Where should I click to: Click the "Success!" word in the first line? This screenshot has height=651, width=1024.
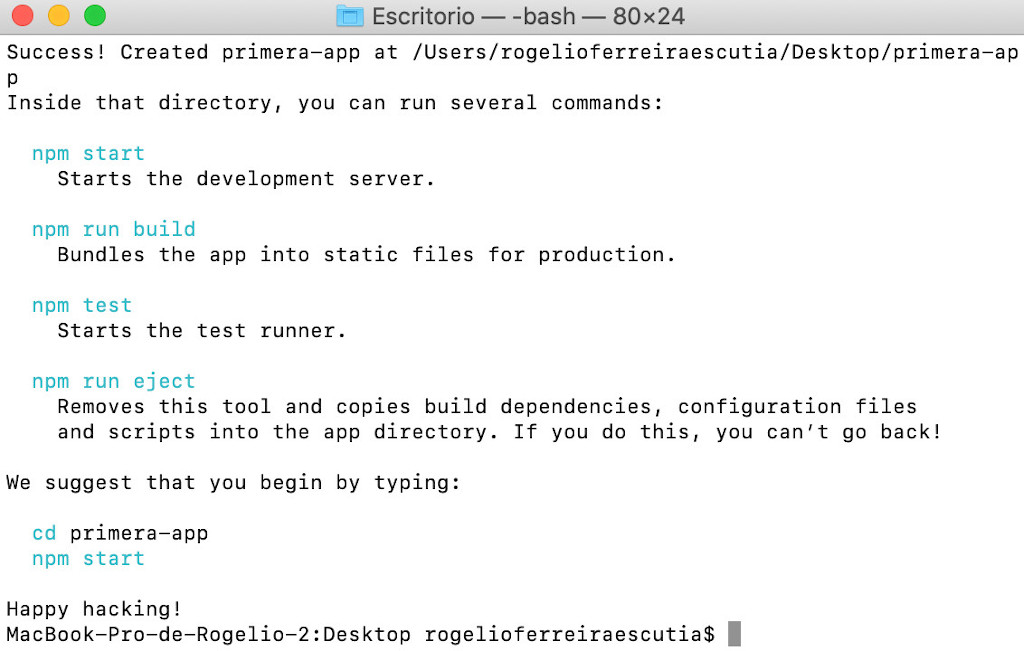coord(57,52)
